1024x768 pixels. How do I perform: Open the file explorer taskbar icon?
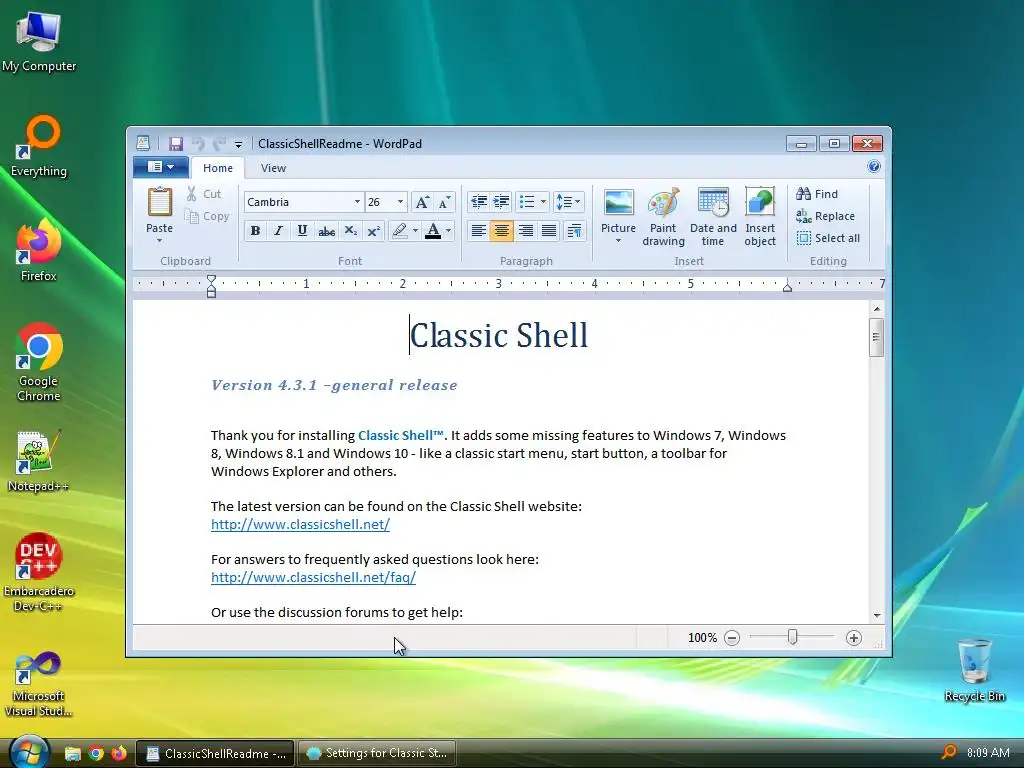tap(72, 754)
